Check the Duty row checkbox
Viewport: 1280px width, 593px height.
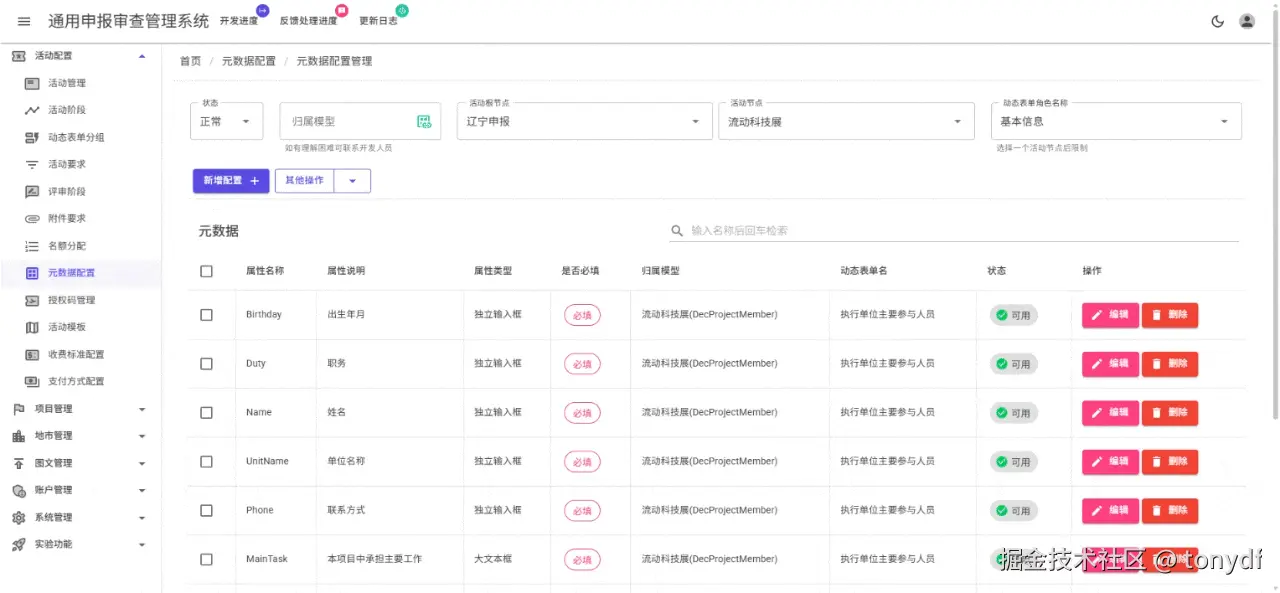point(206,363)
